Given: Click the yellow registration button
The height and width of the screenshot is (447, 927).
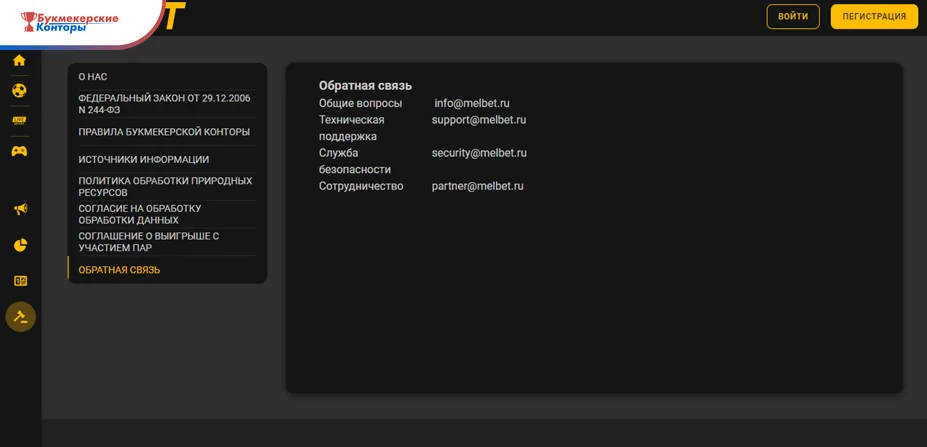Looking at the screenshot, I should click(x=874, y=17).
